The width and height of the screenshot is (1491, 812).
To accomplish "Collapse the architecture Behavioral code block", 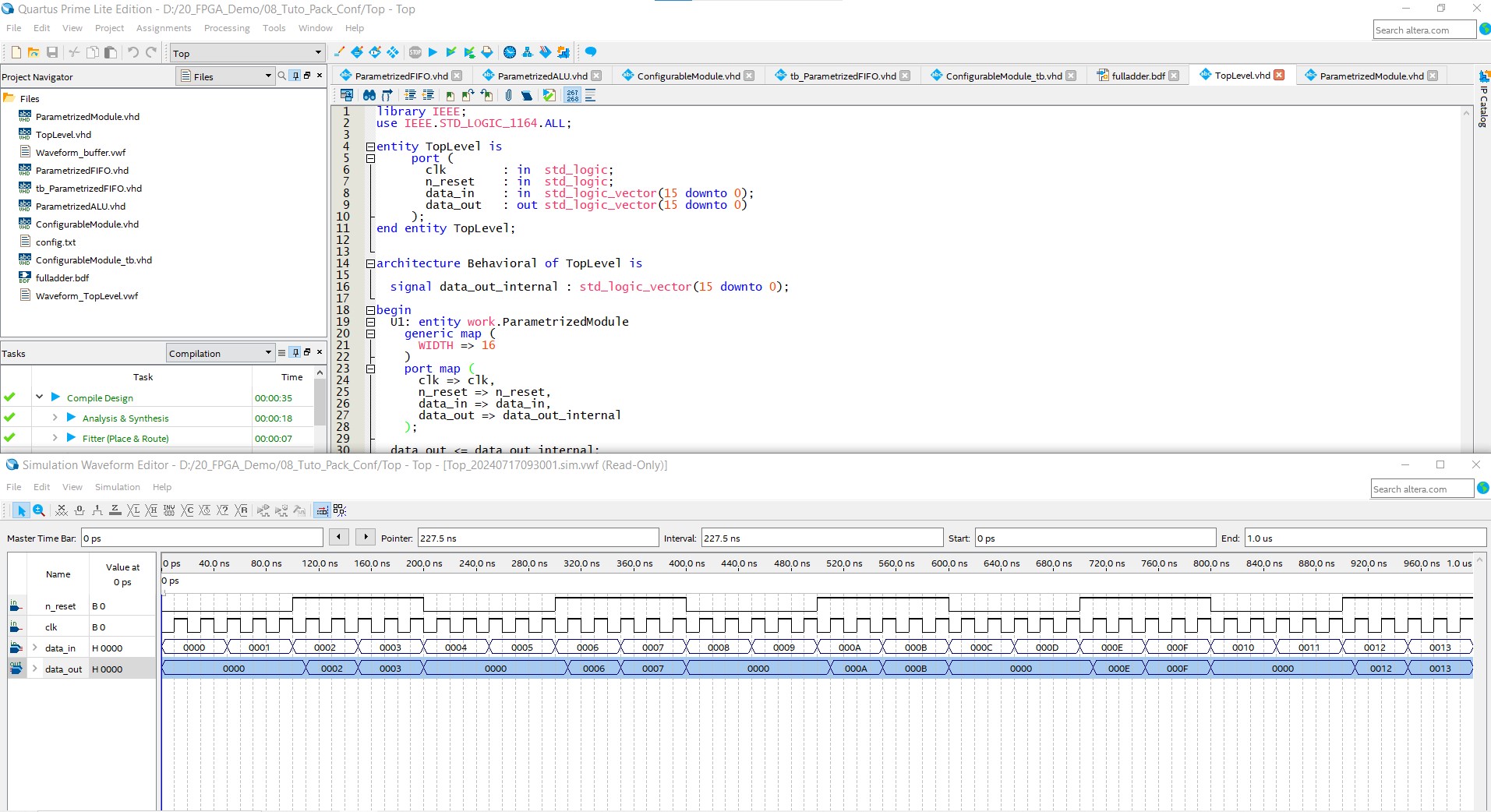I will point(371,263).
